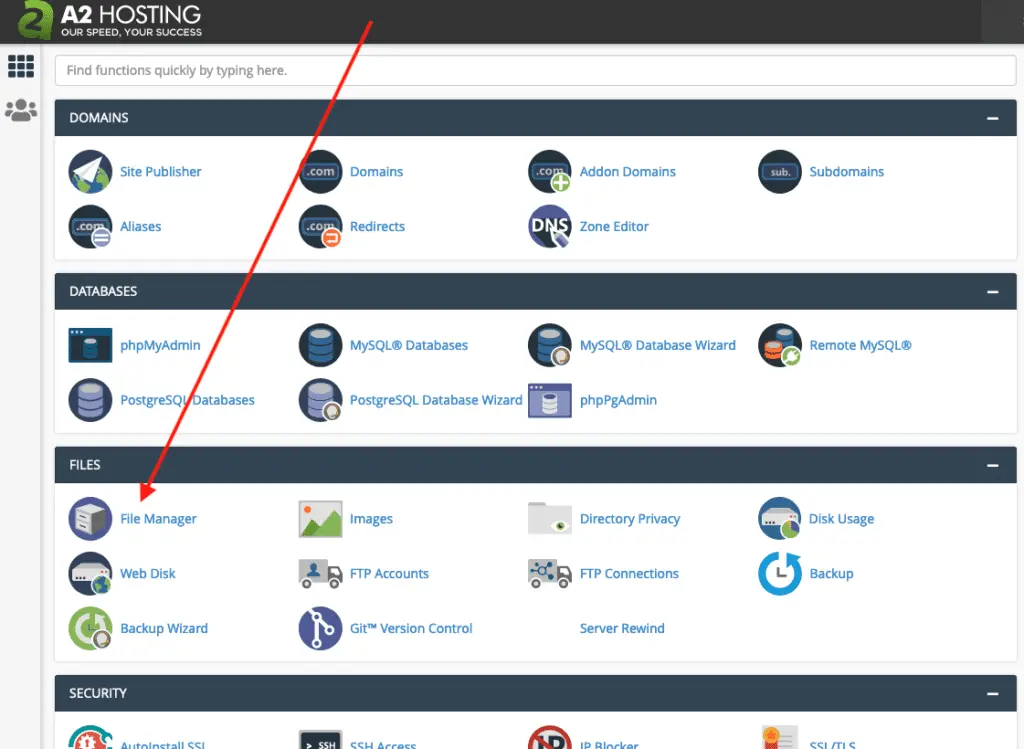Open the File Manager icon
Viewport: 1024px width, 749px height.
90,518
